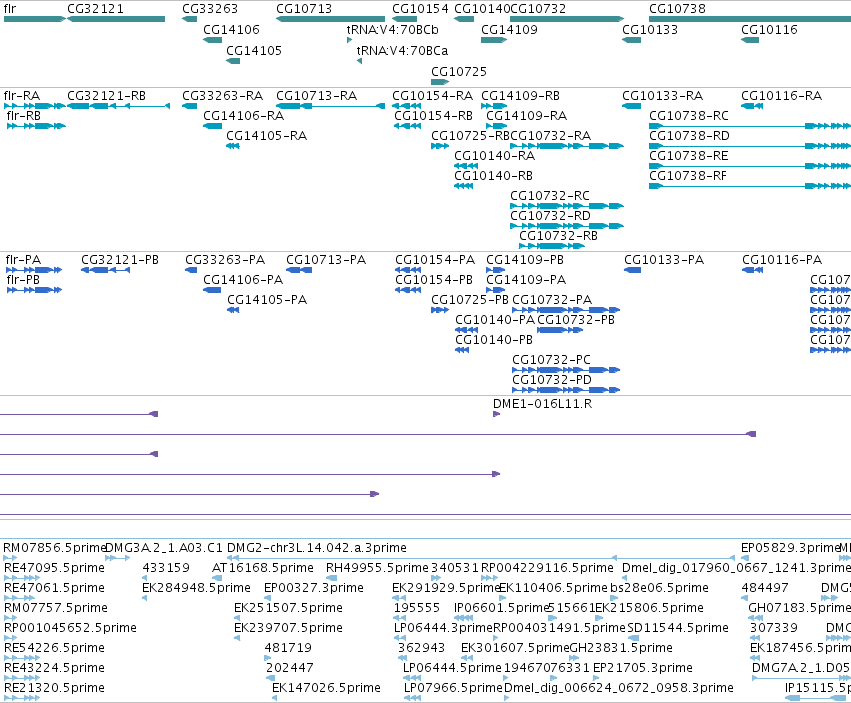Select the CG10732-RC transcript label
851x703 pixels.
pos(550,195)
